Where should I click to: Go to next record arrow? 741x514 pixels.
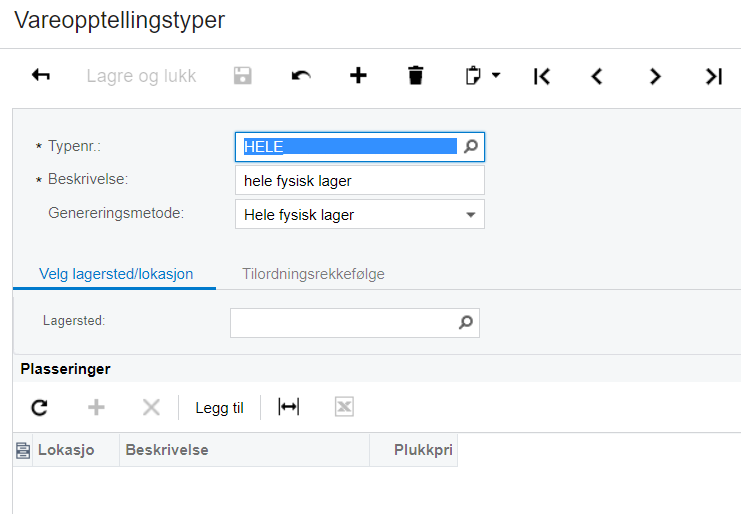(655, 76)
